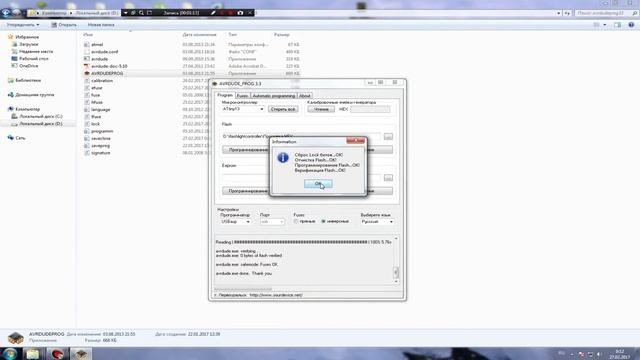
Task: Click the recorder camera screenshot icon
Action: [240, 13]
